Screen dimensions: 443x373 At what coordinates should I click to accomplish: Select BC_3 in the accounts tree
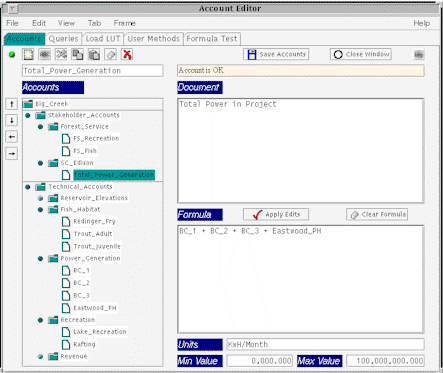(x=82, y=295)
